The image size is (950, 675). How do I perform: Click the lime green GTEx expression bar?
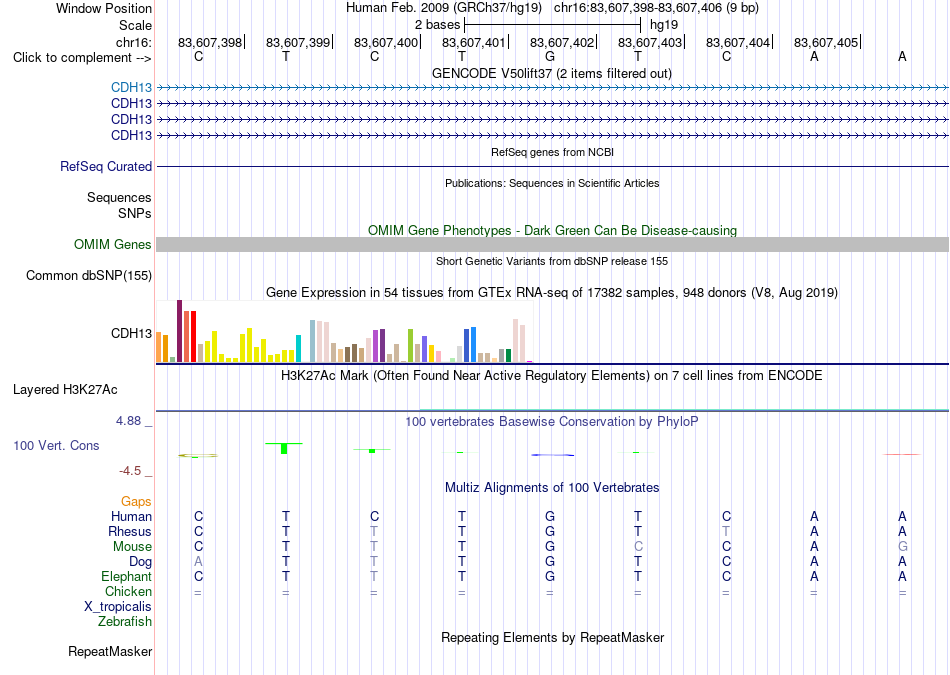(x=410, y=345)
